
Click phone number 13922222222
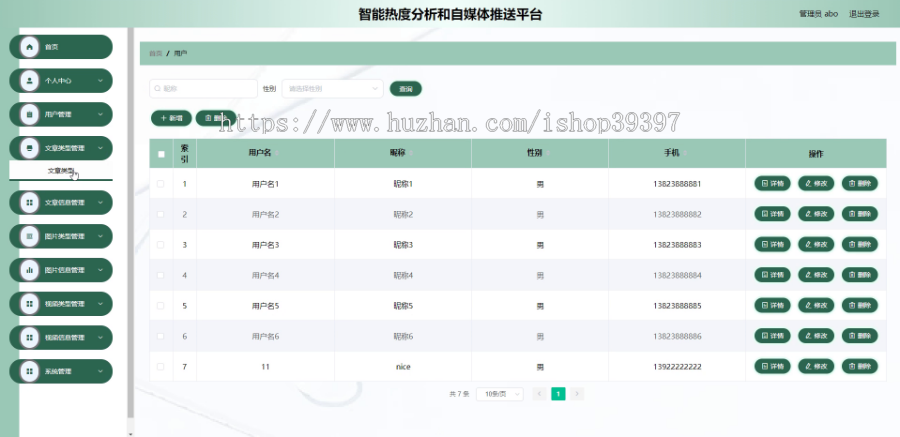pos(677,366)
